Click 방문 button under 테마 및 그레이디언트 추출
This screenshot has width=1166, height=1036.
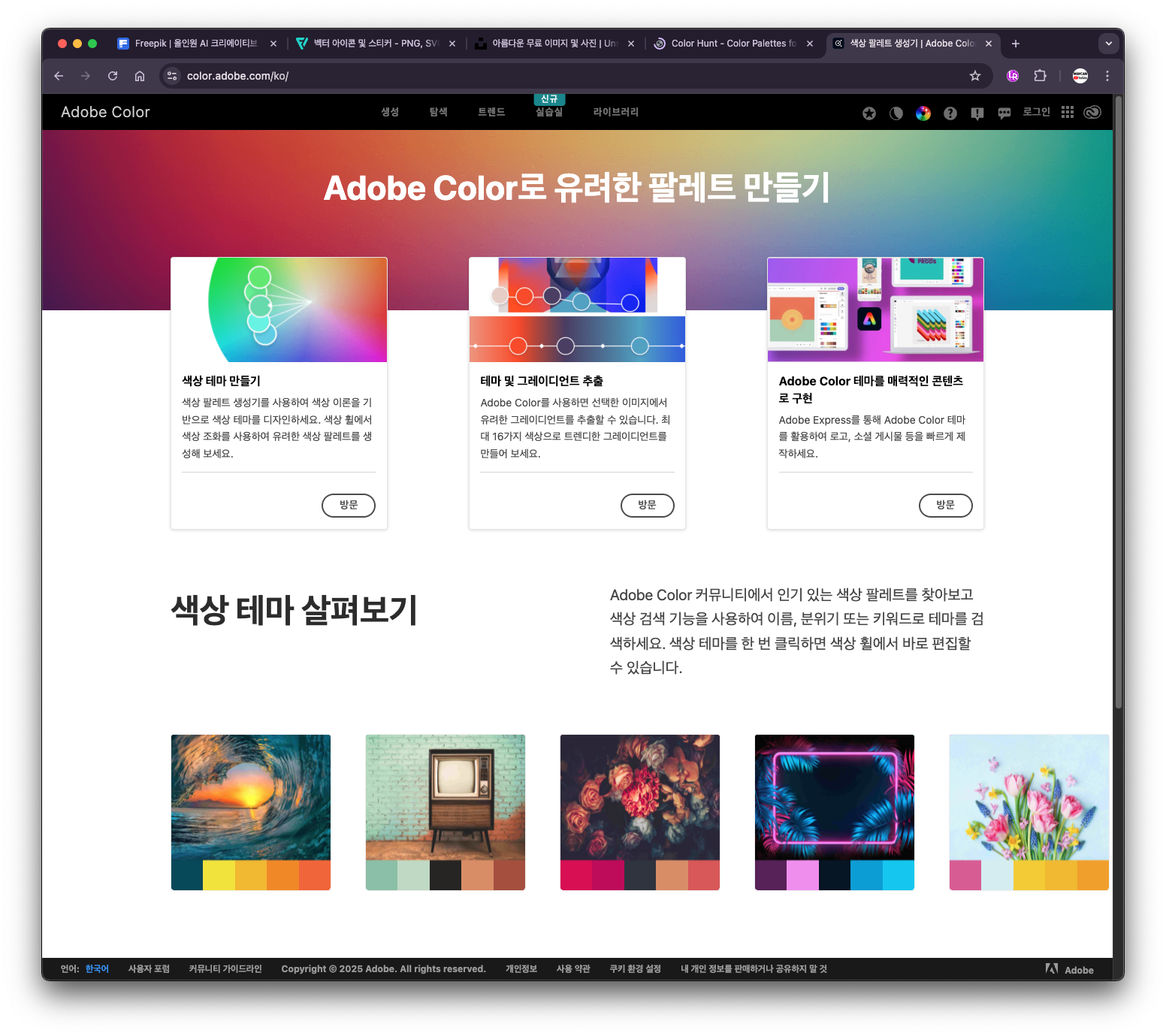[x=647, y=505]
